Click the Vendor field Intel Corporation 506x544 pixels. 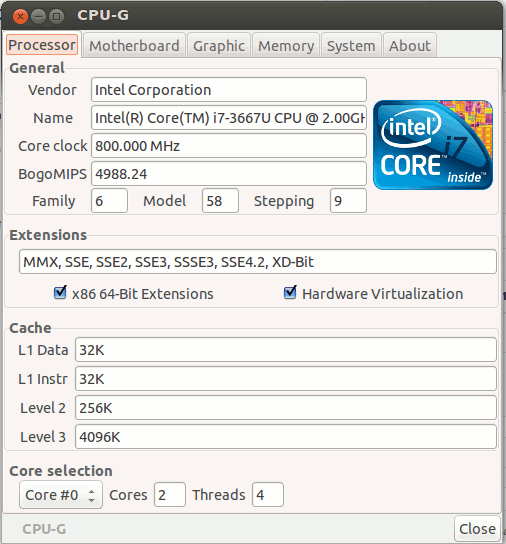tap(229, 90)
